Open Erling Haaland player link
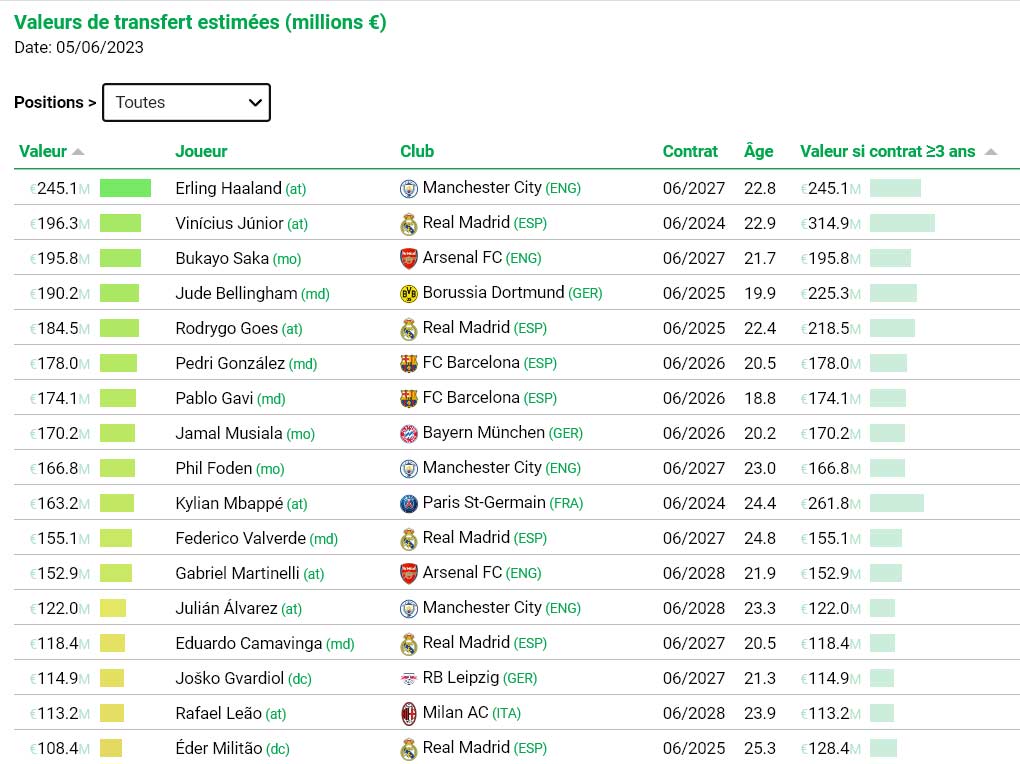This screenshot has width=1020, height=764. (x=228, y=189)
